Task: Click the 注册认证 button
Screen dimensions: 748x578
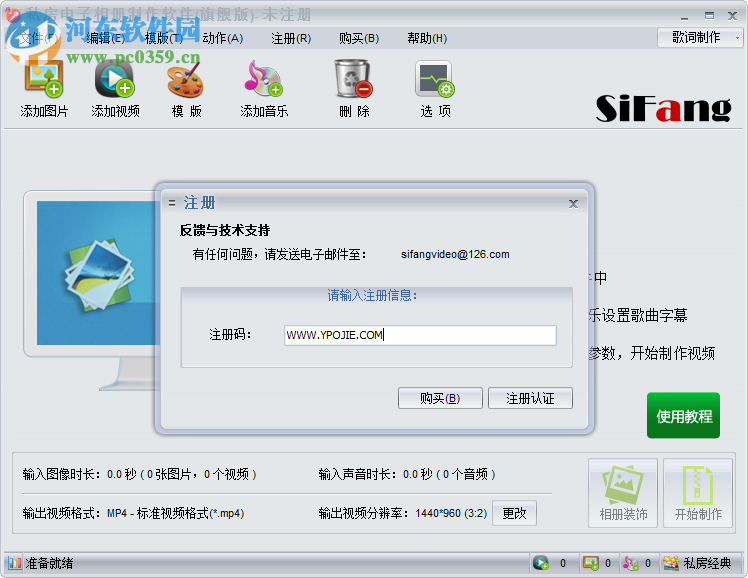Action: [530, 398]
